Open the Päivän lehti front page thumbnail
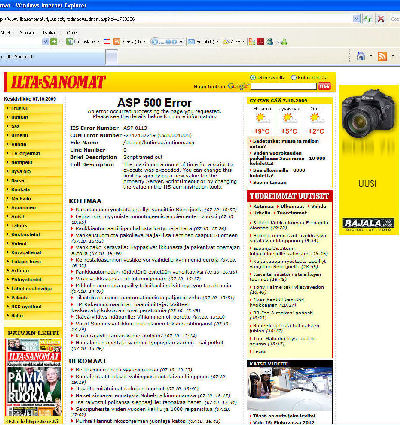The width and height of the screenshot is (400, 425). click(x=34, y=377)
